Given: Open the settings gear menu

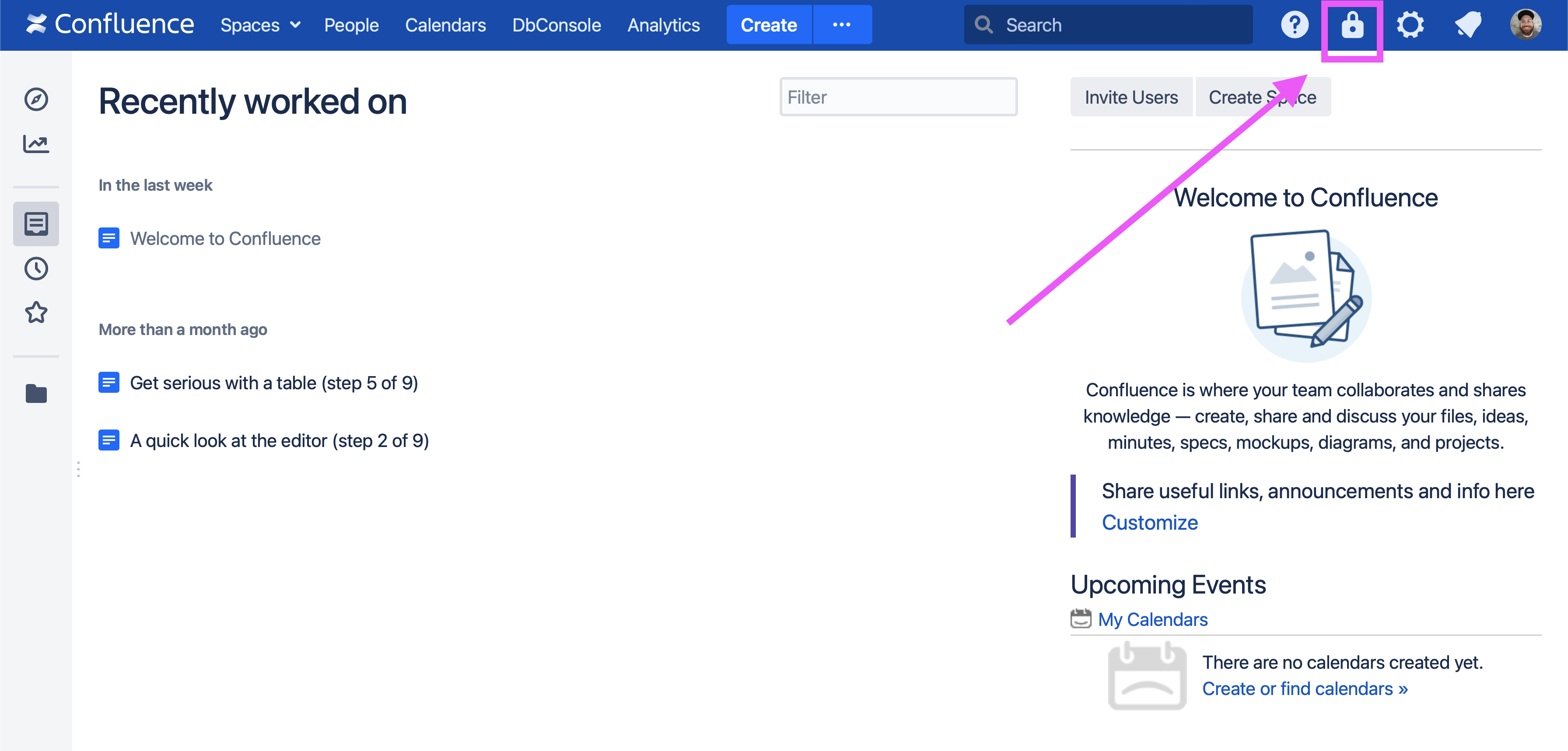Looking at the screenshot, I should click(1410, 25).
